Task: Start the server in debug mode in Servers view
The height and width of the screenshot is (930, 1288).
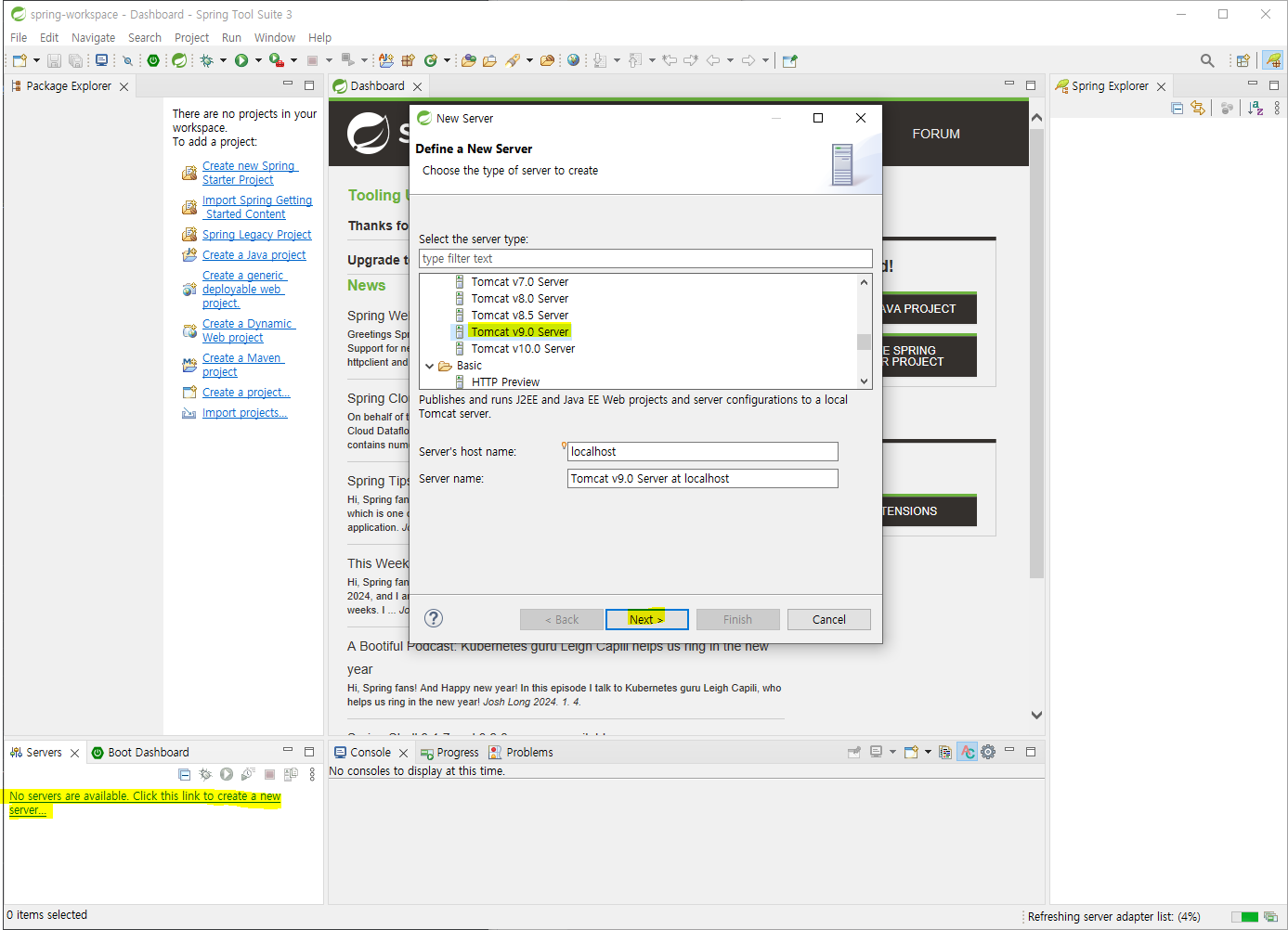Action: (x=205, y=774)
